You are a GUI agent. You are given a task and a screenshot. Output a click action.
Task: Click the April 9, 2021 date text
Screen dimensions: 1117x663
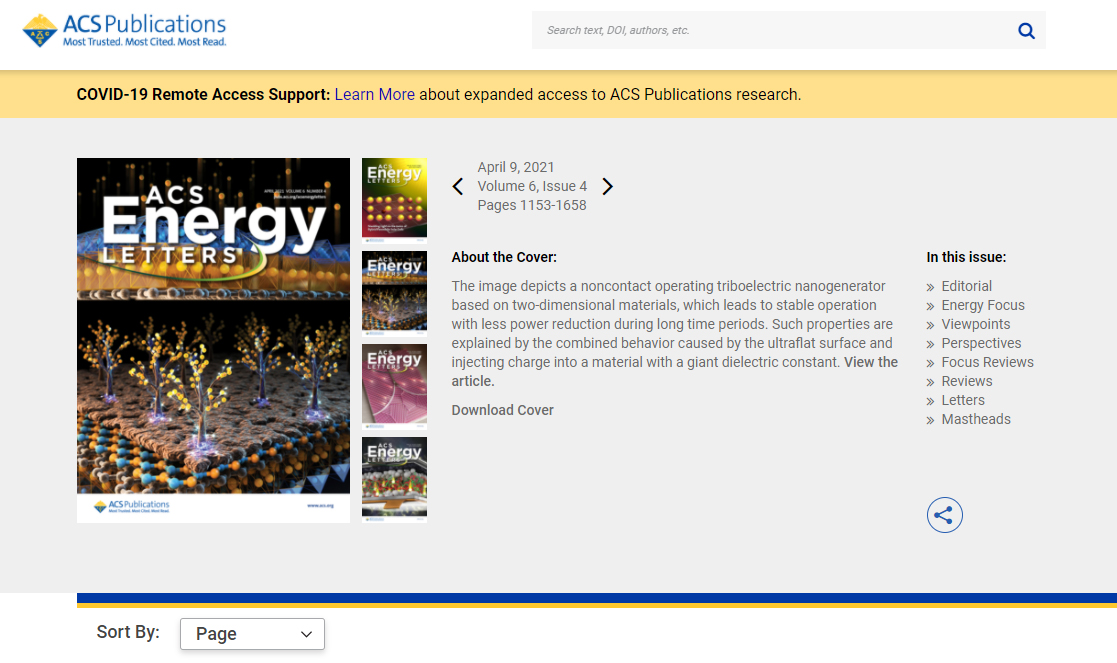pos(516,167)
